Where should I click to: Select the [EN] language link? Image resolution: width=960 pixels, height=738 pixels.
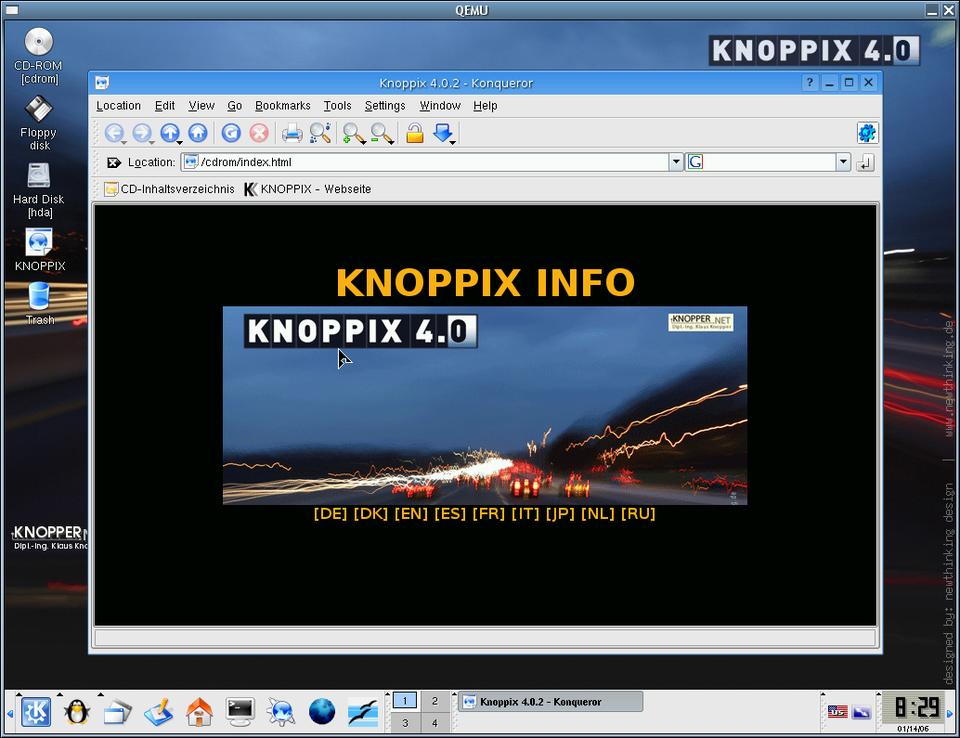pos(410,514)
